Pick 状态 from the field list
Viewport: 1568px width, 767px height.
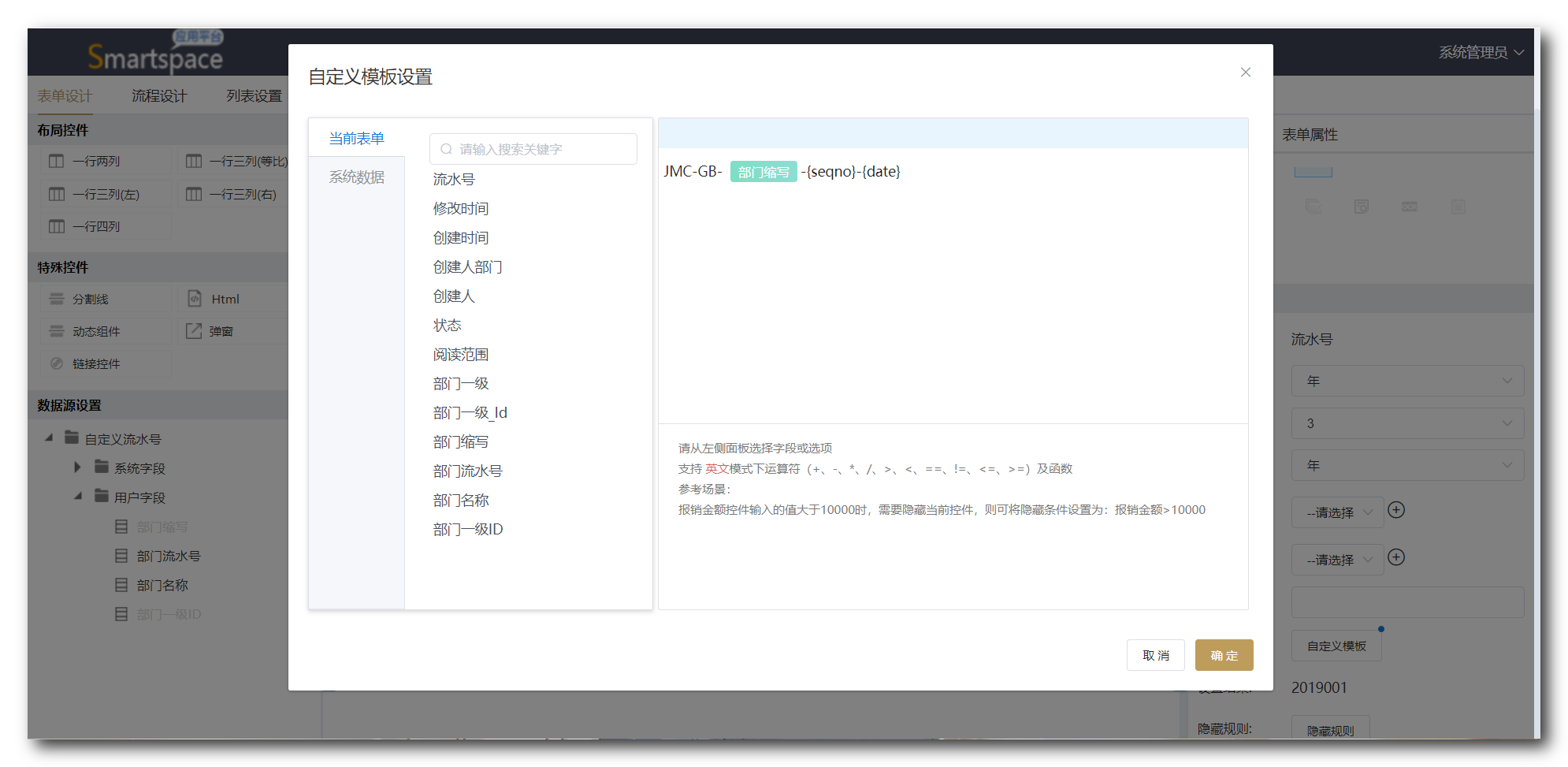tap(447, 326)
